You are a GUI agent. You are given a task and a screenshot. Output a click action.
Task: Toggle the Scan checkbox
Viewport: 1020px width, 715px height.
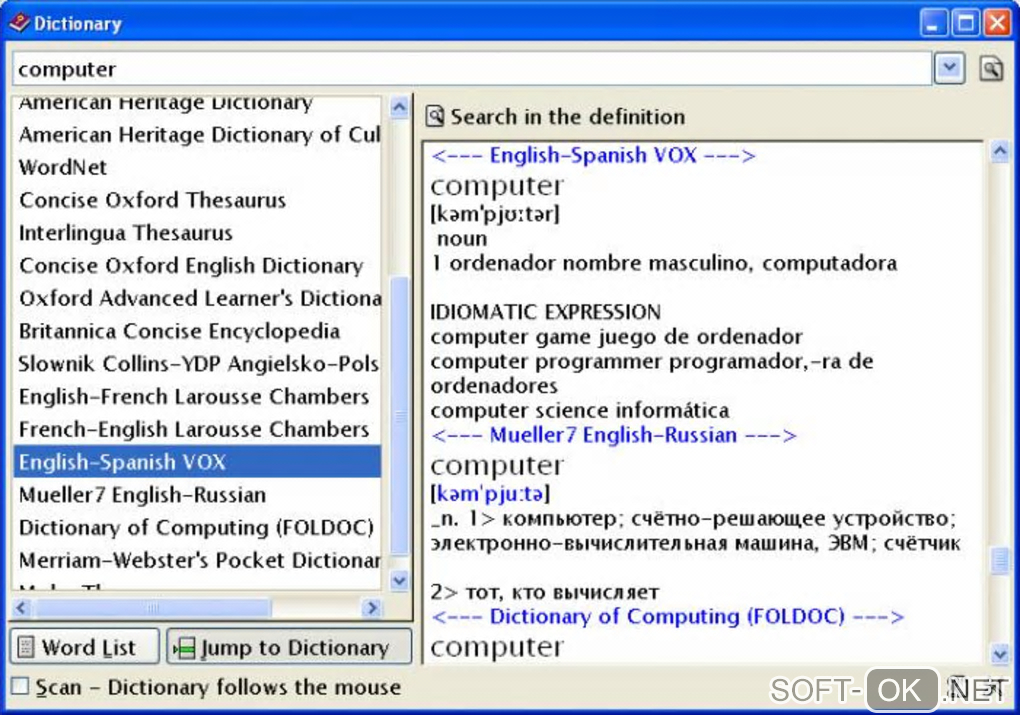coord(20,686)
